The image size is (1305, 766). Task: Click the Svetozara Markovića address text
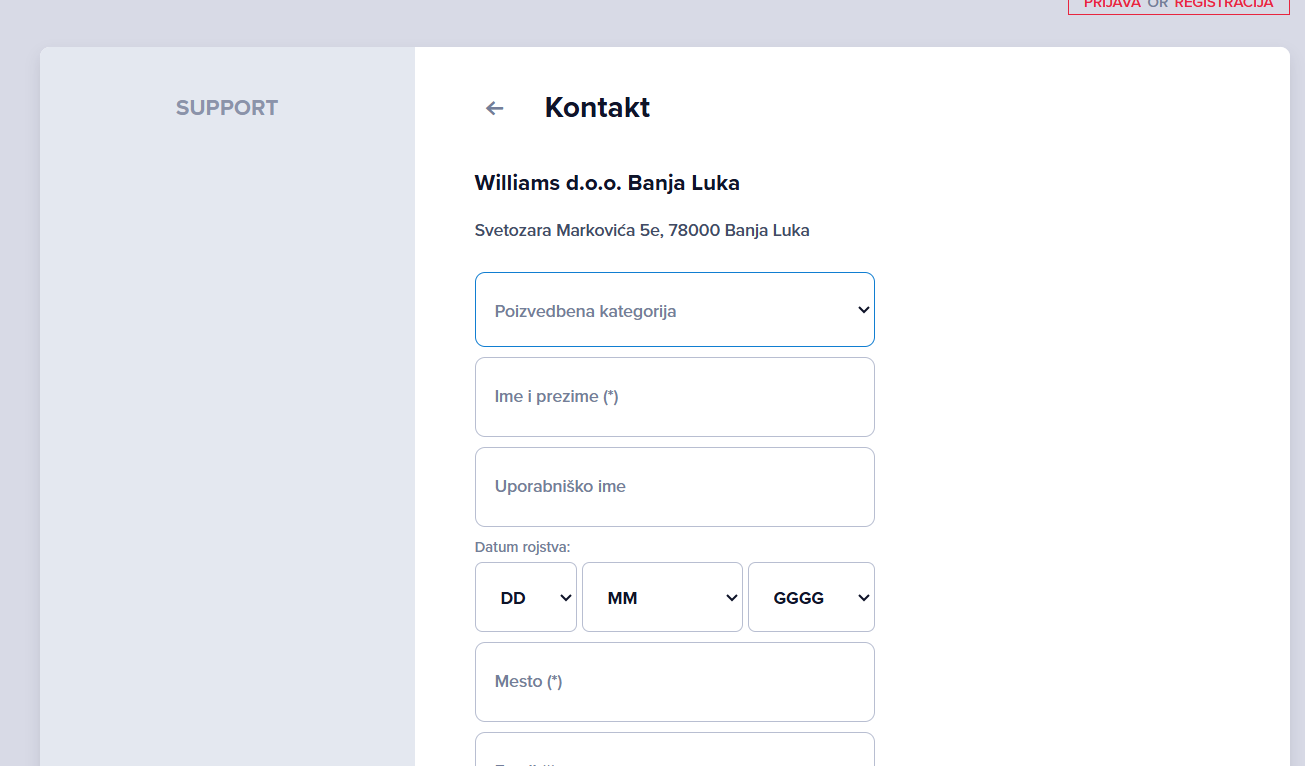click(x=642, y=231)
